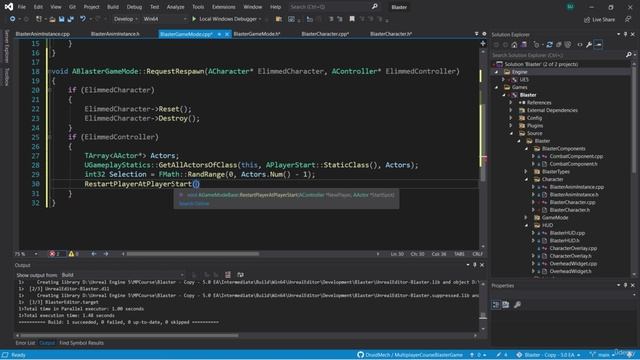Image resolution: width=640 pixels, height=360 pixels.
Task: Select OverheadWidget.h in Solution Explorer
Action: (570, 271)
